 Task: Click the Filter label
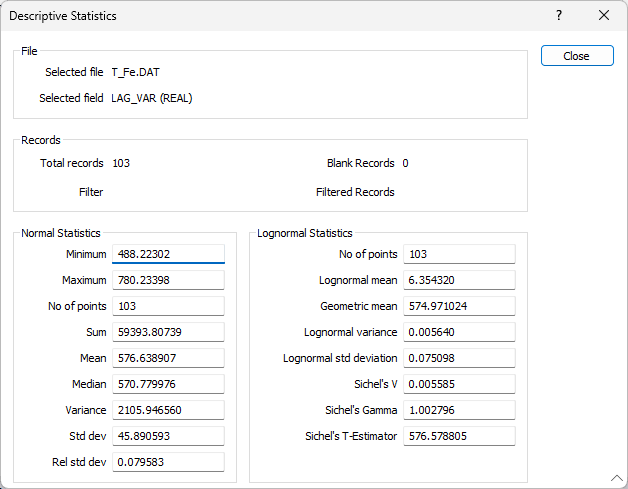[x=91, y=192]
